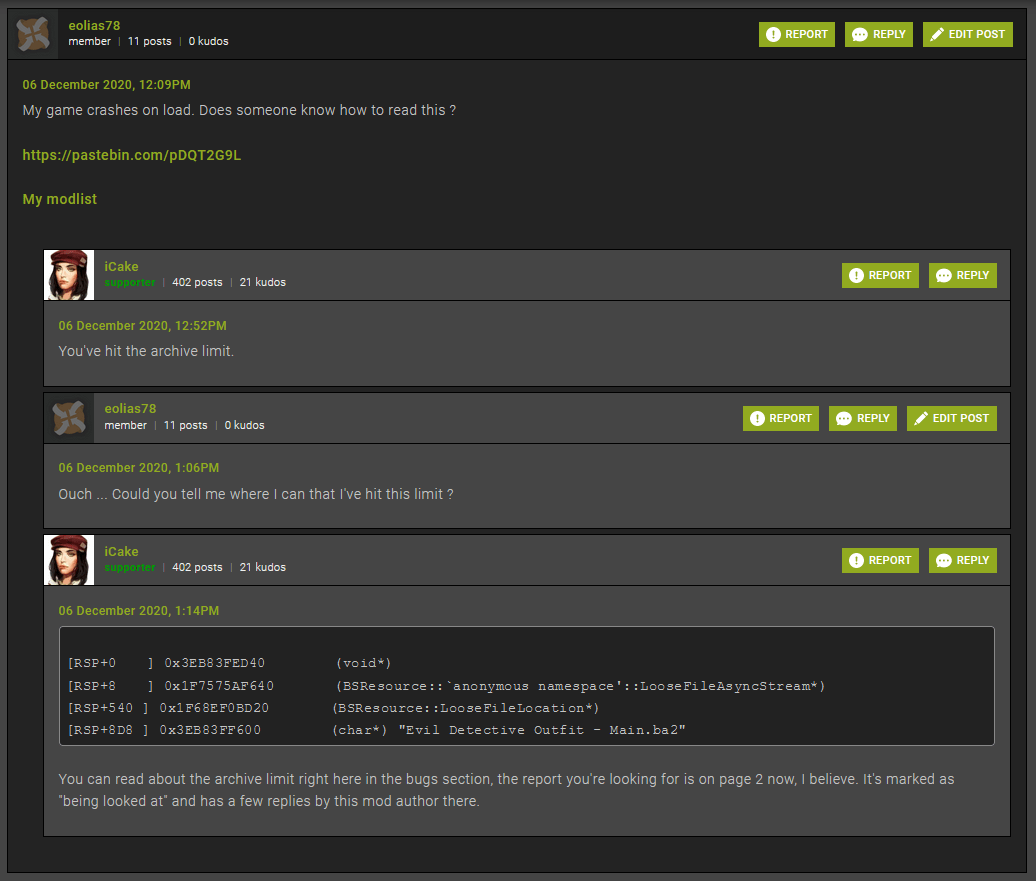Reply to eolias78's 1:06PM comment

(x=862, y=418)
